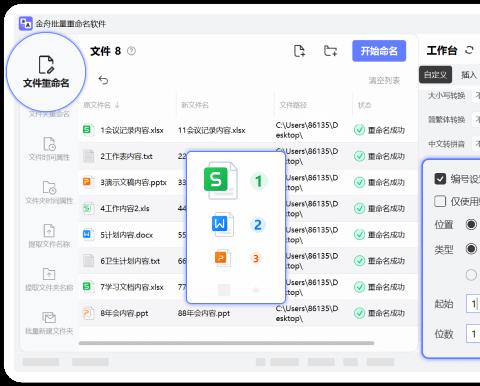This screenshot has height=386, width=480.
Task: Click the success checkmark for 1会议记录内容.xlsx
Action: point(359,130)
